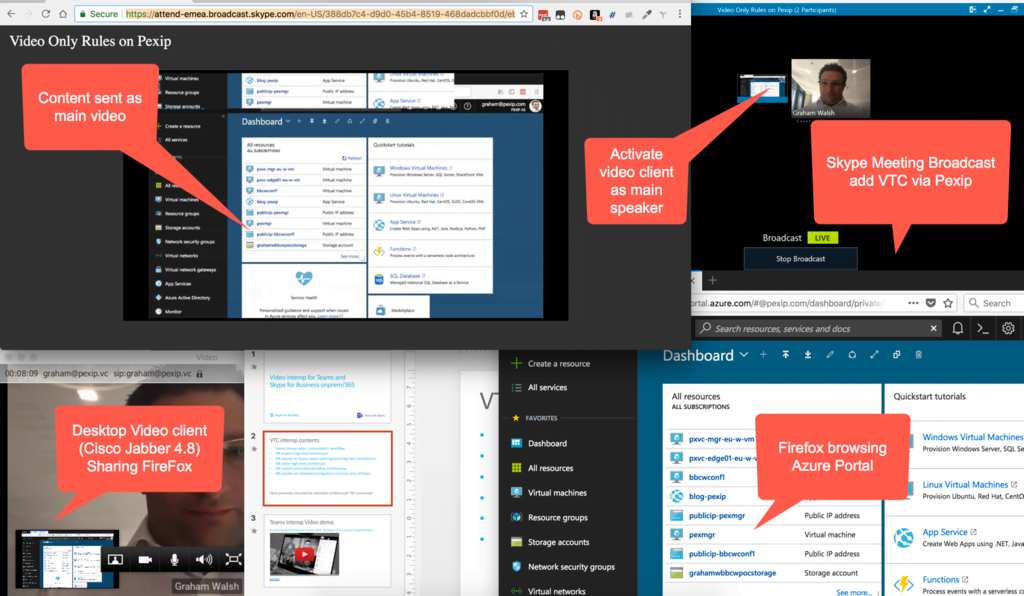Share the dashboard in Azure toolbar

pyautogui.click(x=852, y=354)
